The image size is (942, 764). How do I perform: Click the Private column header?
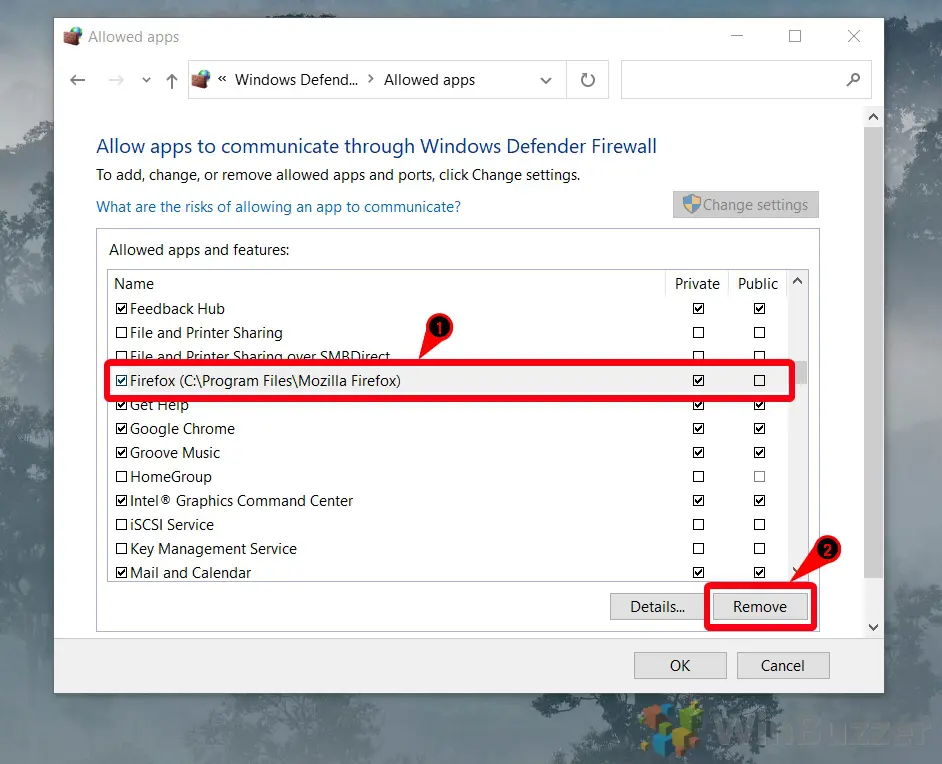coord(697,283)
